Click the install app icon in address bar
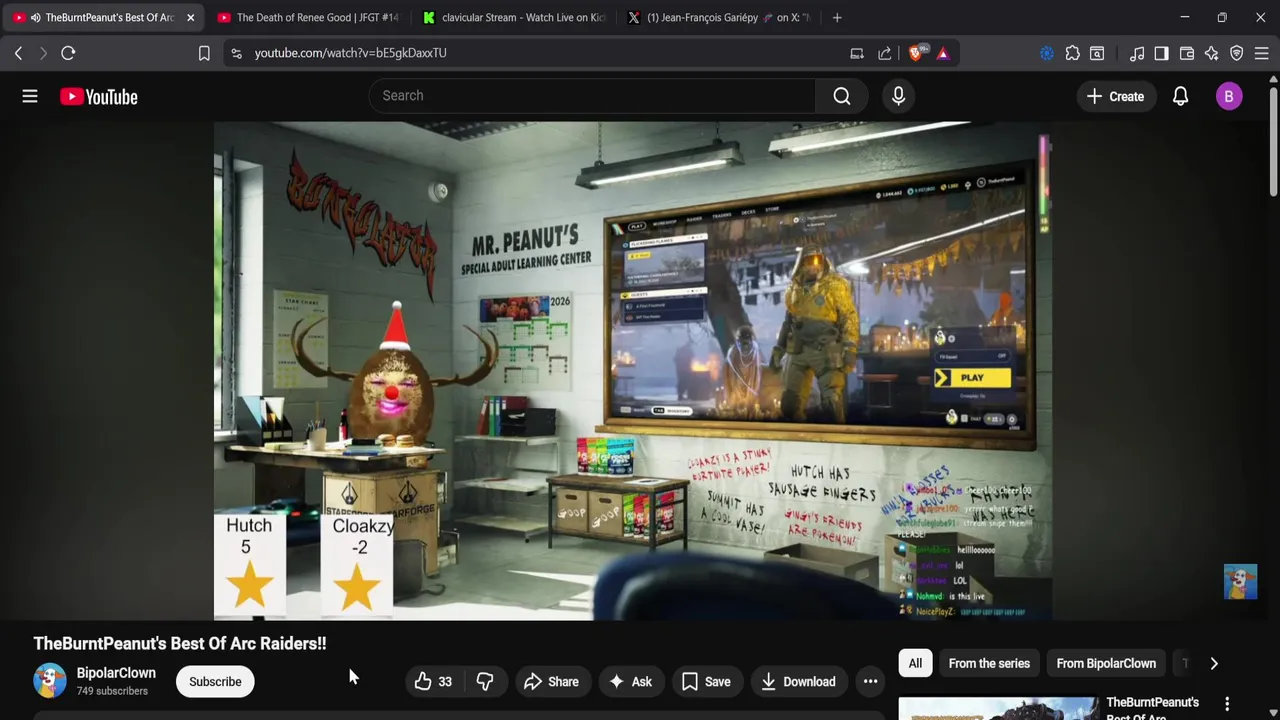This screenshot has width=1280, height=720. coord(857,53)
